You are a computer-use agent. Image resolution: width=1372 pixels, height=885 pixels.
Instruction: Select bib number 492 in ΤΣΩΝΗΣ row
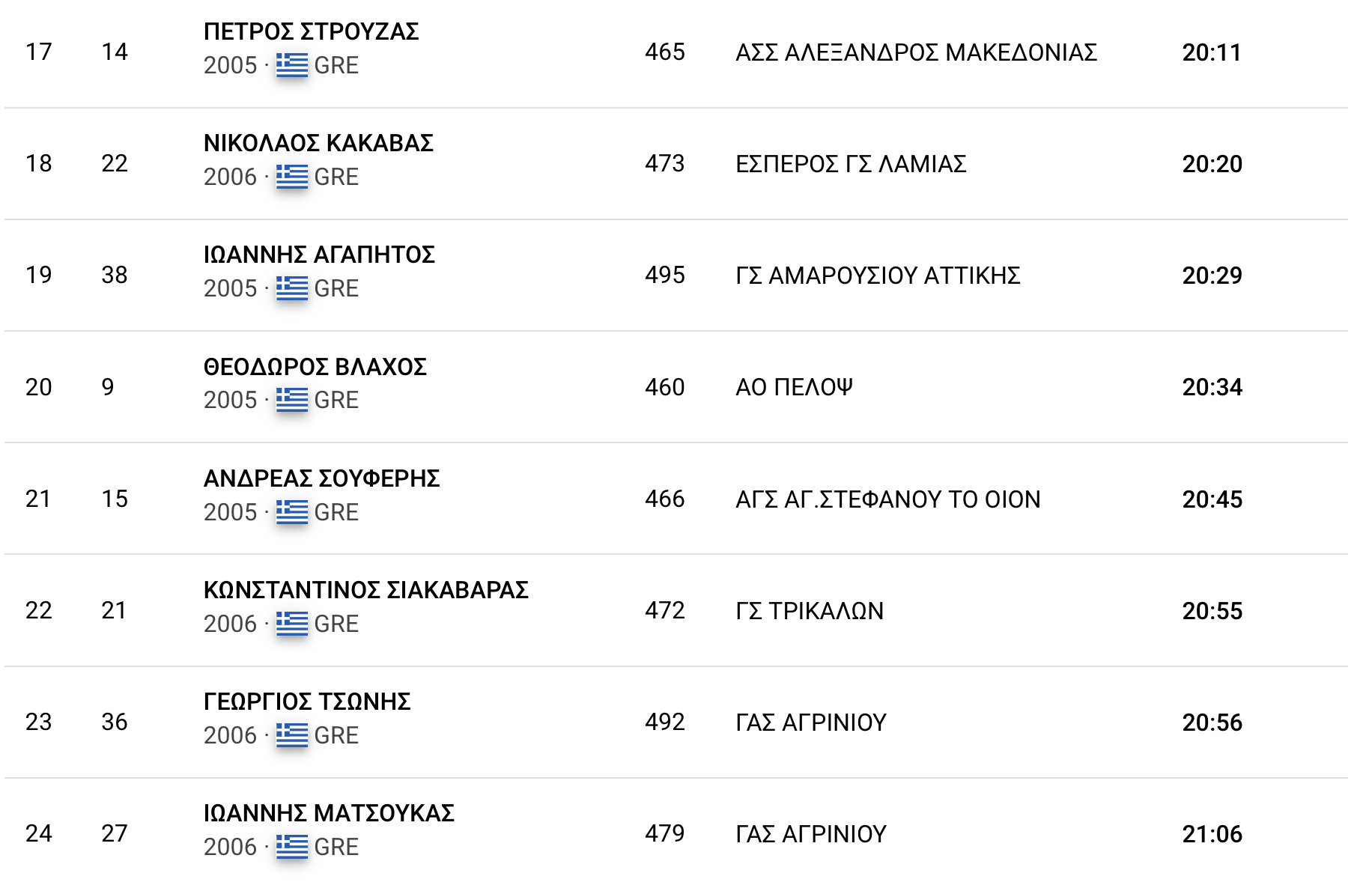[664, 722]
